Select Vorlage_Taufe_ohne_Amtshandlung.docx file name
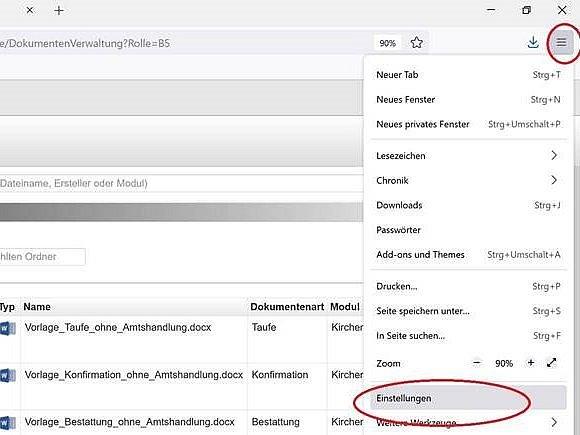 pos(118,327)
